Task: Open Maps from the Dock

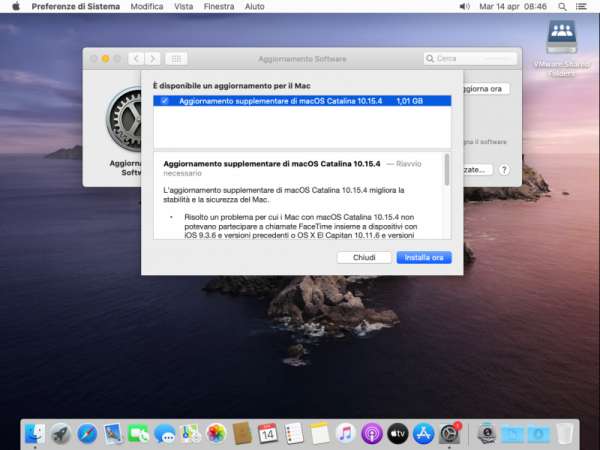Action: pyautogui.click(x=190, y=434)
